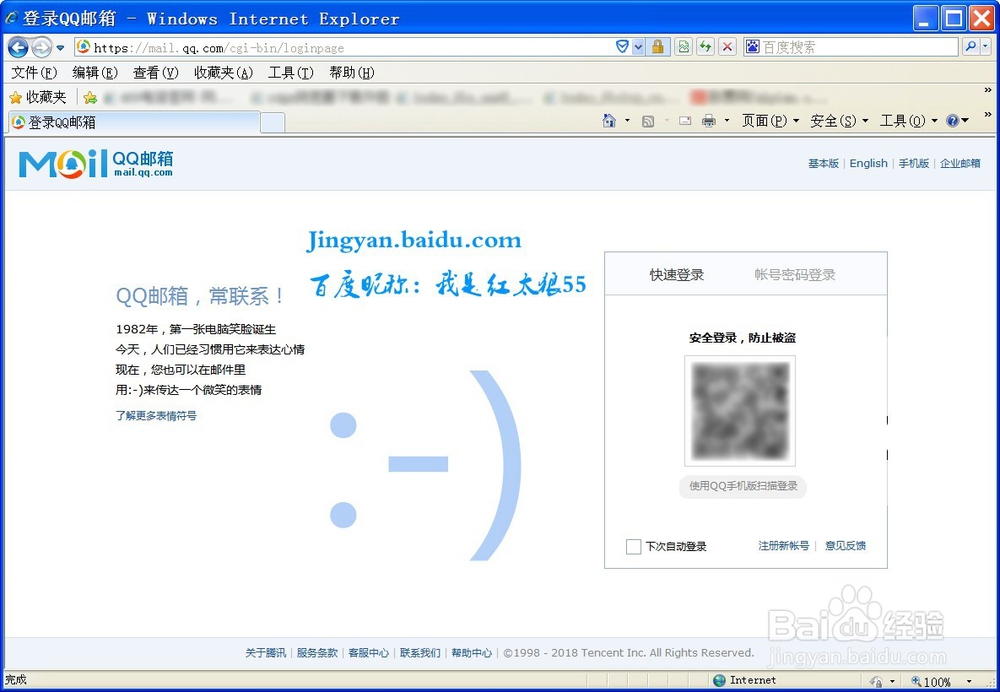
Task: Switch to the English version link
Action: pyautogui.click(x=868, y=163)
